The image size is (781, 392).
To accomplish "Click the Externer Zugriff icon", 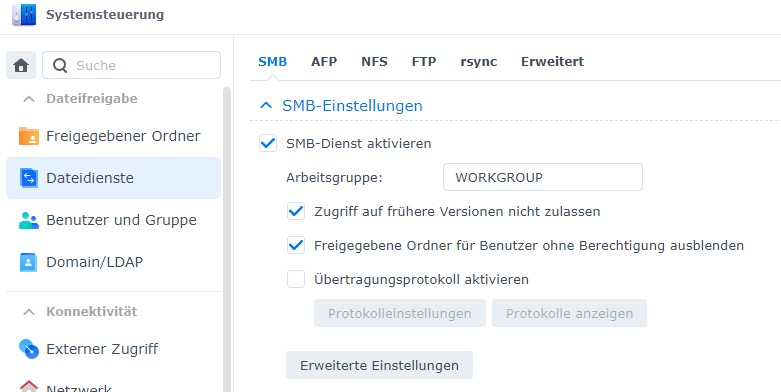I will pyautogui.click(x=29, y=349).
